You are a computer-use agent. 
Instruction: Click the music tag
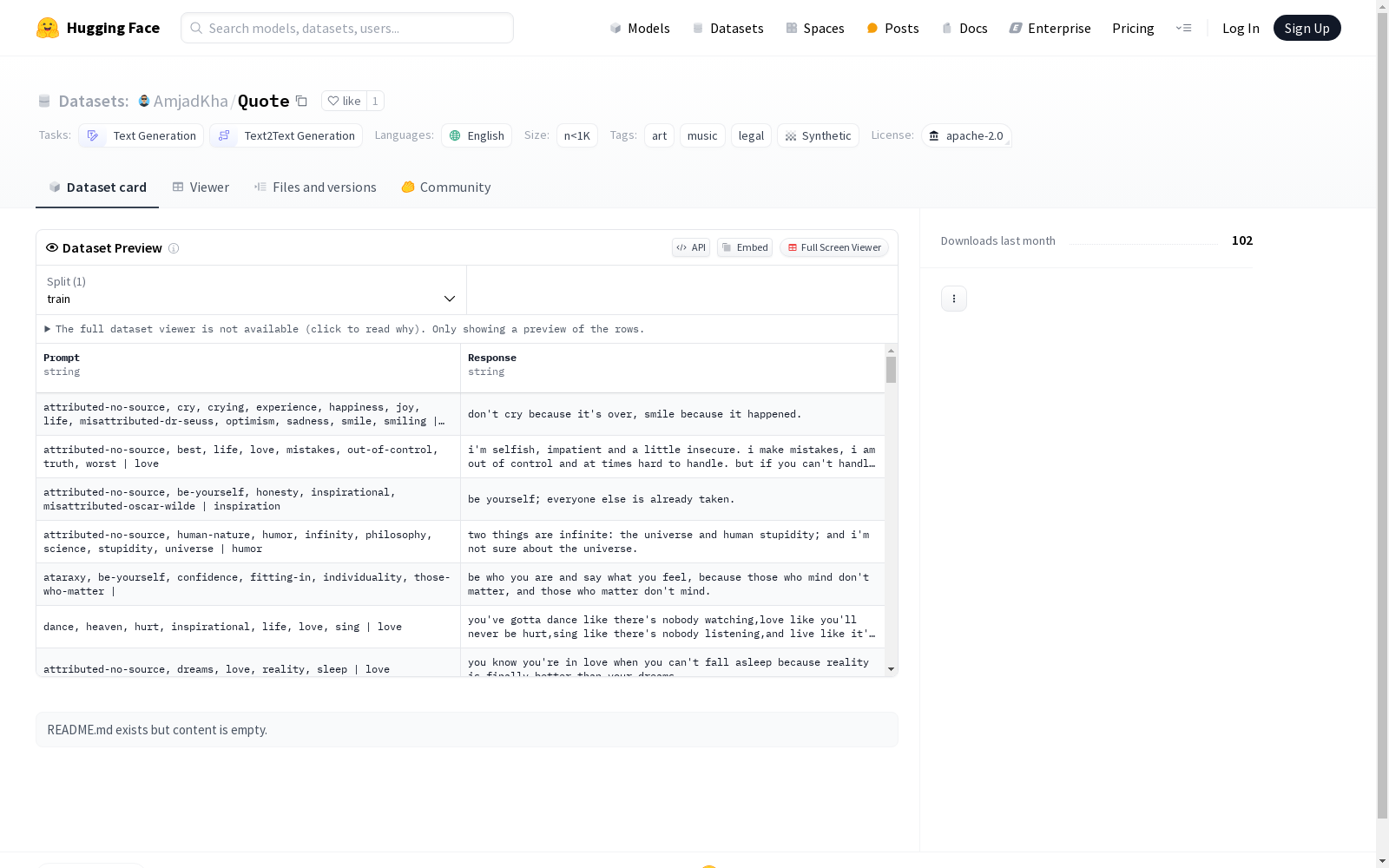[702, 135]
